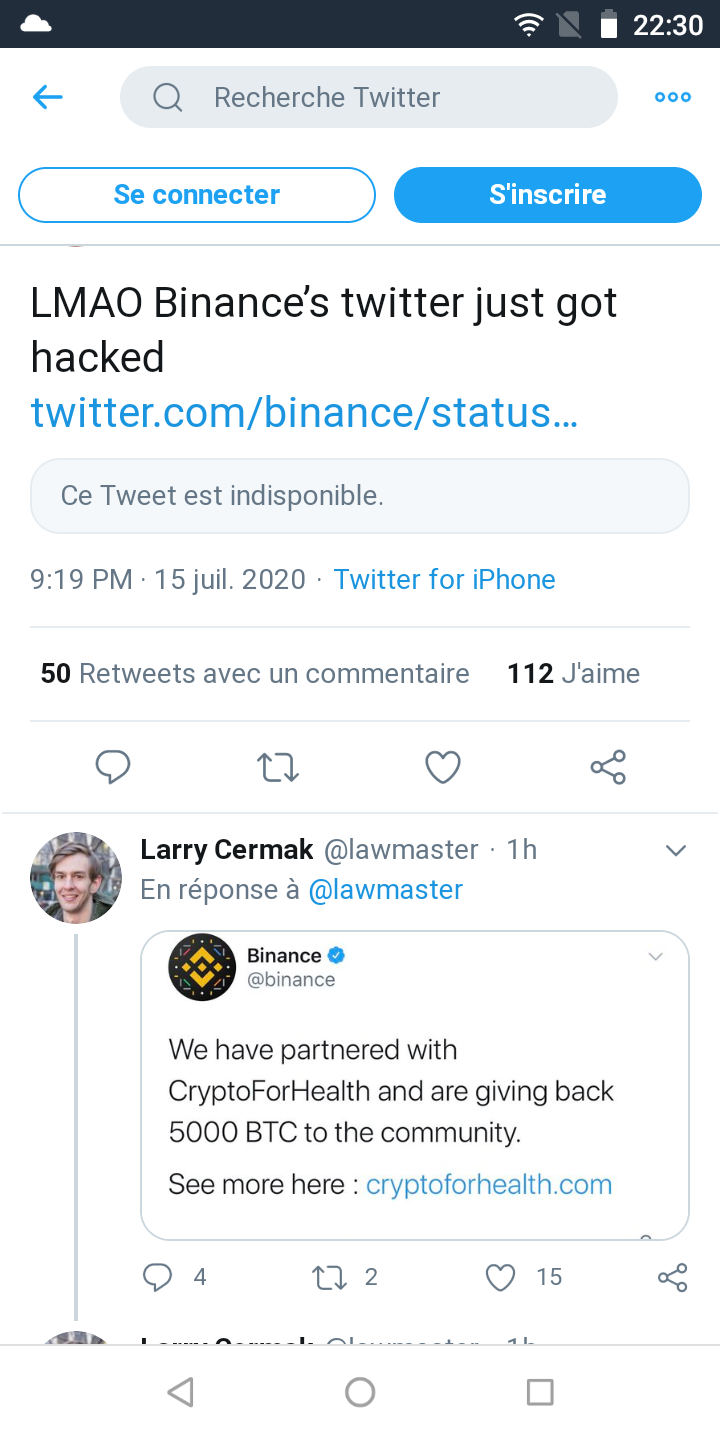This screenshot has height=1440, width=720.
Task: Visit cryptoforhealth.com link in the tweet
Action: coord(489,1184)
